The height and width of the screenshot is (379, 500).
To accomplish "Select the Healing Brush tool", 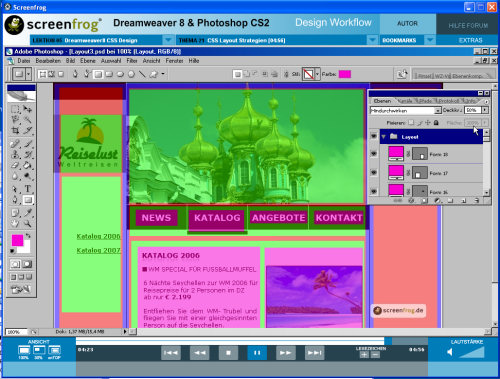I will click(x=15, y=144).
